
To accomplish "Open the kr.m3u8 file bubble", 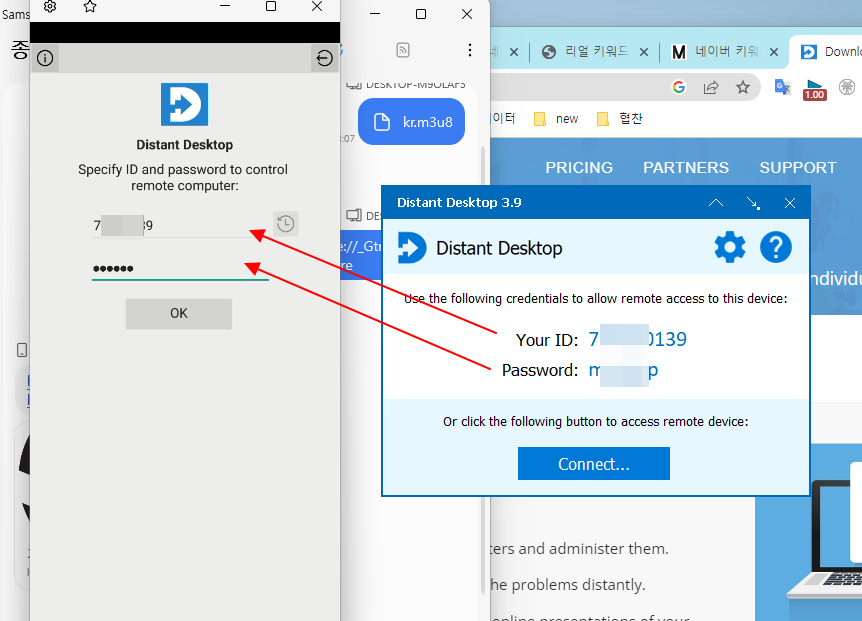I will tap(411, 121).
